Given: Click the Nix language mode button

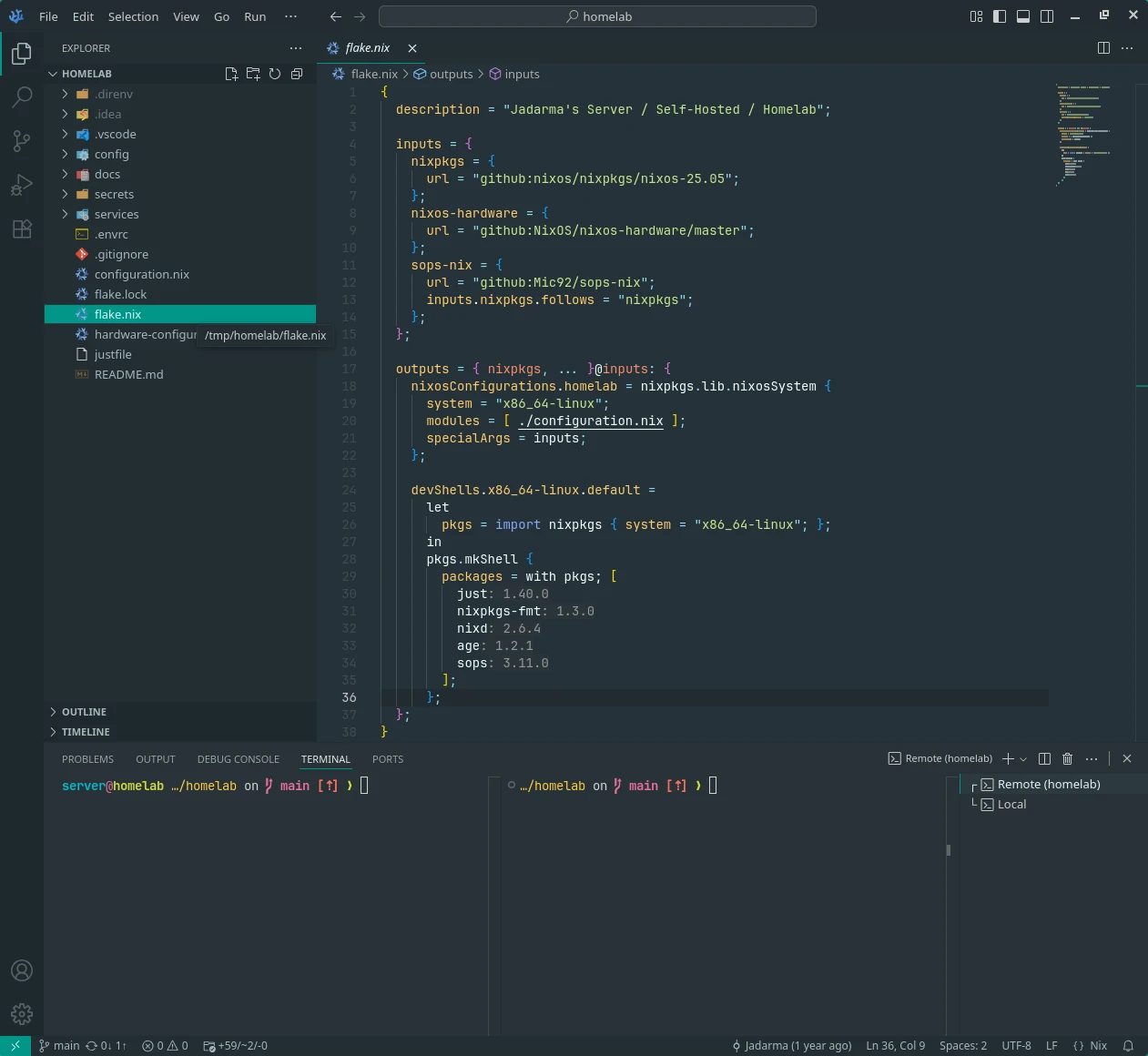Looking at the screenshot, I should (x=1091, y=1046).
